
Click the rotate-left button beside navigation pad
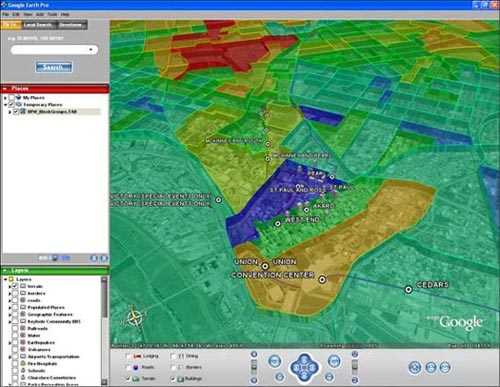tap(274, 361)
